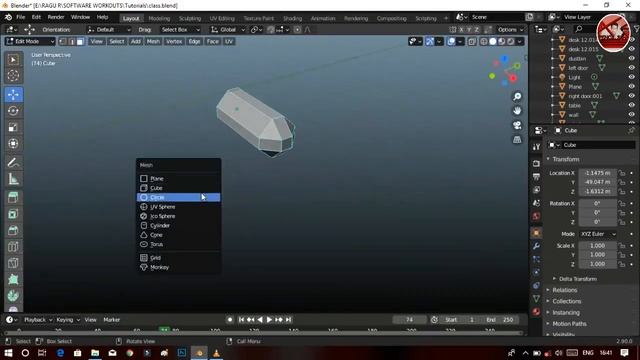The image size is (640, 360).
Task: Open the Tool properties tab
Action: click(x=536, y=147)
